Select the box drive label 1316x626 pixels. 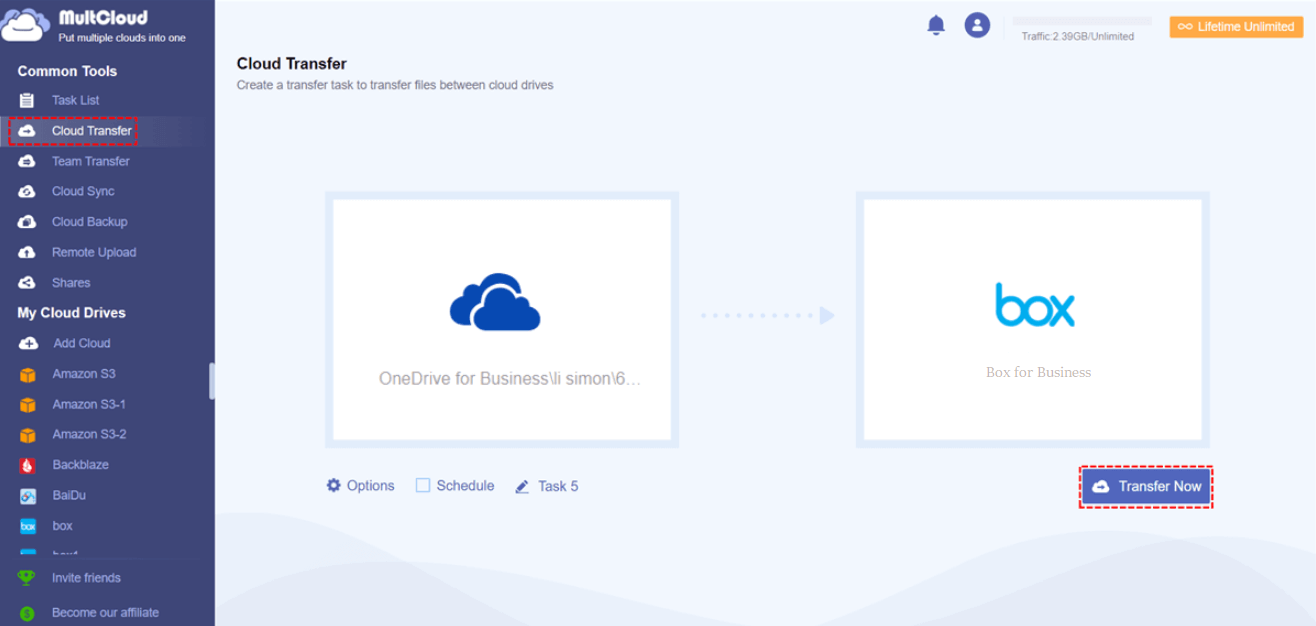(63, 526)
